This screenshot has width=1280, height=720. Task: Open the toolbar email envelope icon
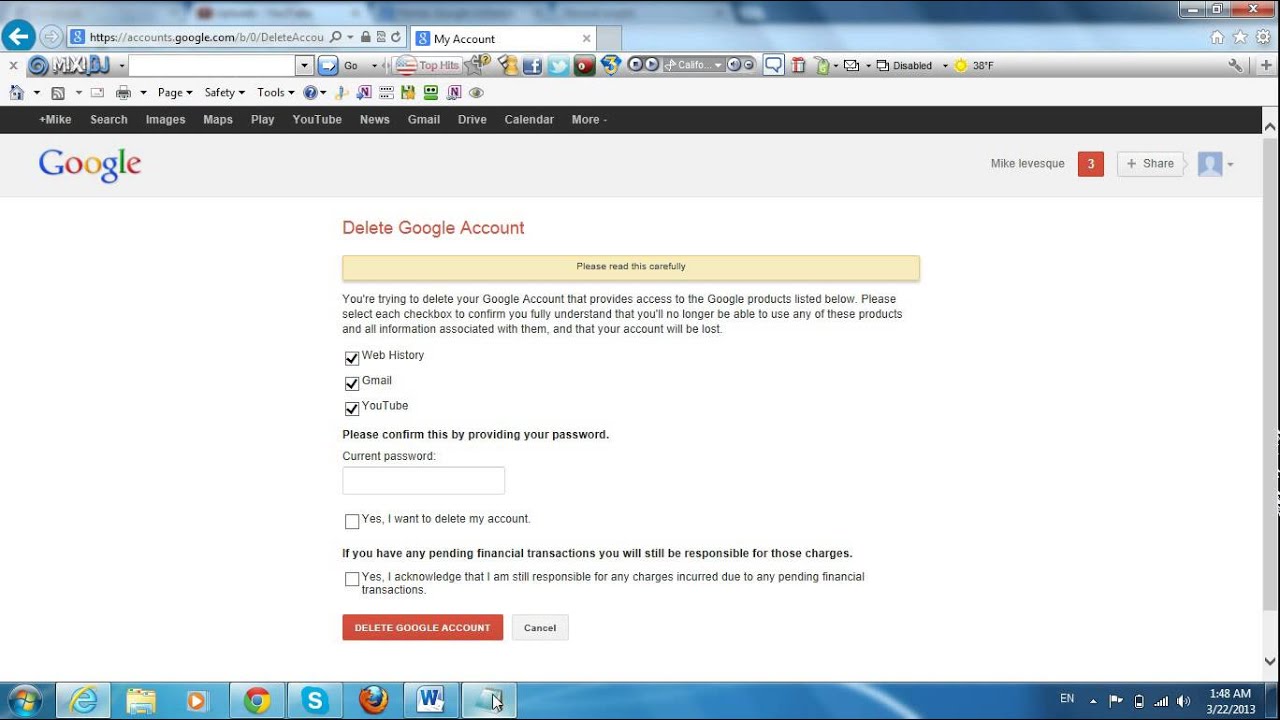tap(851, 66)
